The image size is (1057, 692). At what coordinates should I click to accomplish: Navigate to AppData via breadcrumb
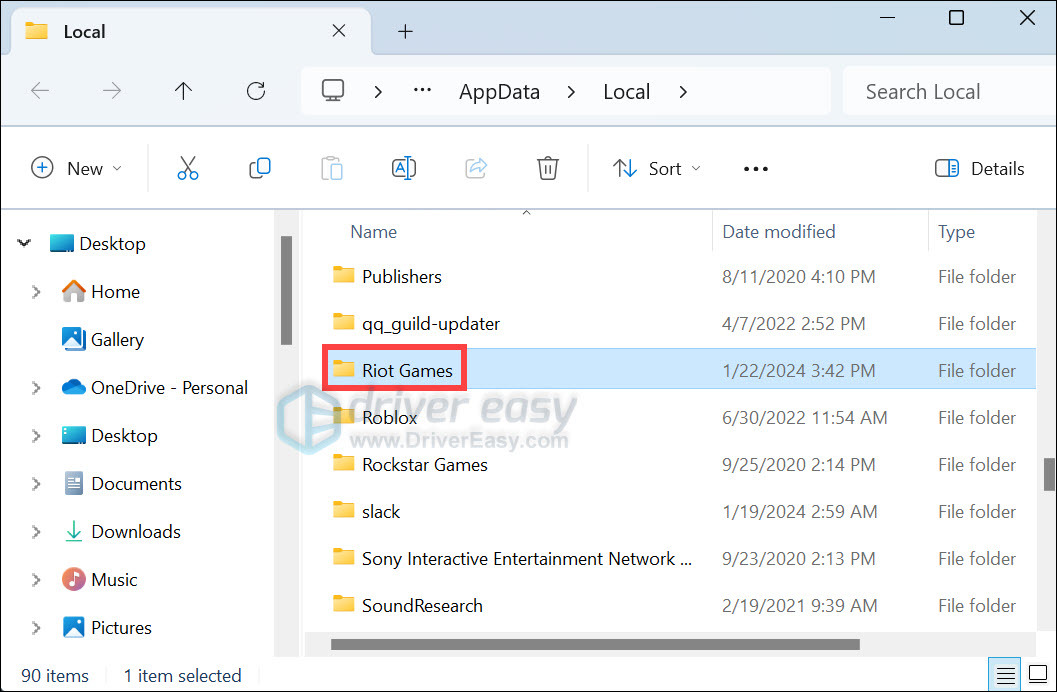[499, 91]
